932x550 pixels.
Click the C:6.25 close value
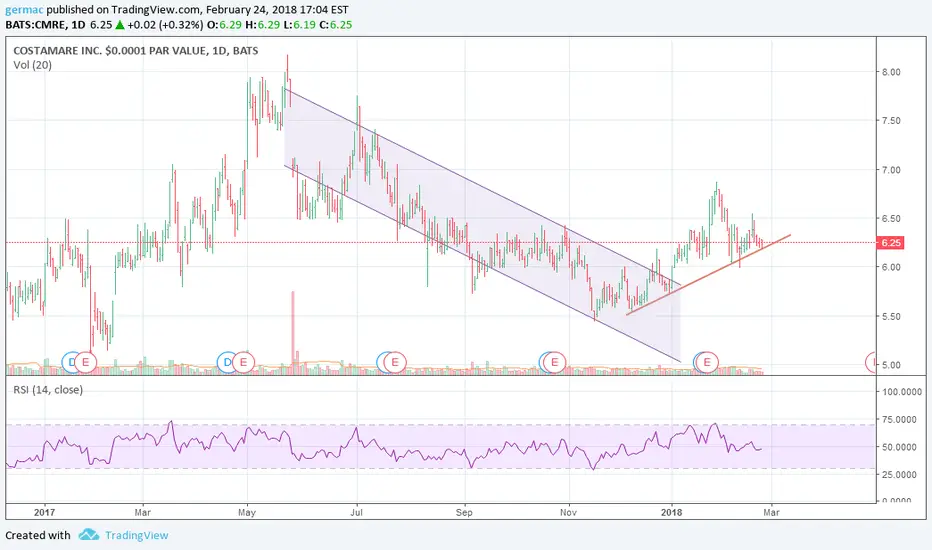[x=335, y=25]
